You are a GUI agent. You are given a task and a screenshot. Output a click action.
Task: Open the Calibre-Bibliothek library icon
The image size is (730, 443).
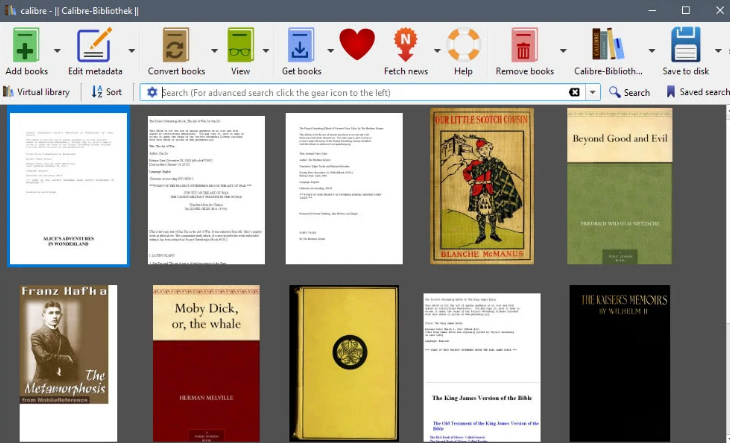[608, 44]
